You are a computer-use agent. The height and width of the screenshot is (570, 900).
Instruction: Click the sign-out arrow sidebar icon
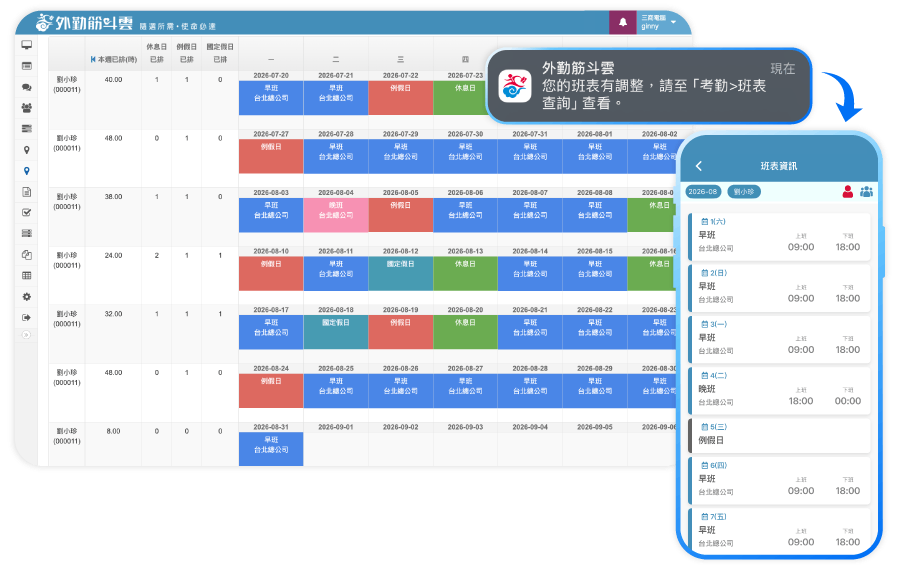coord(26,317)
